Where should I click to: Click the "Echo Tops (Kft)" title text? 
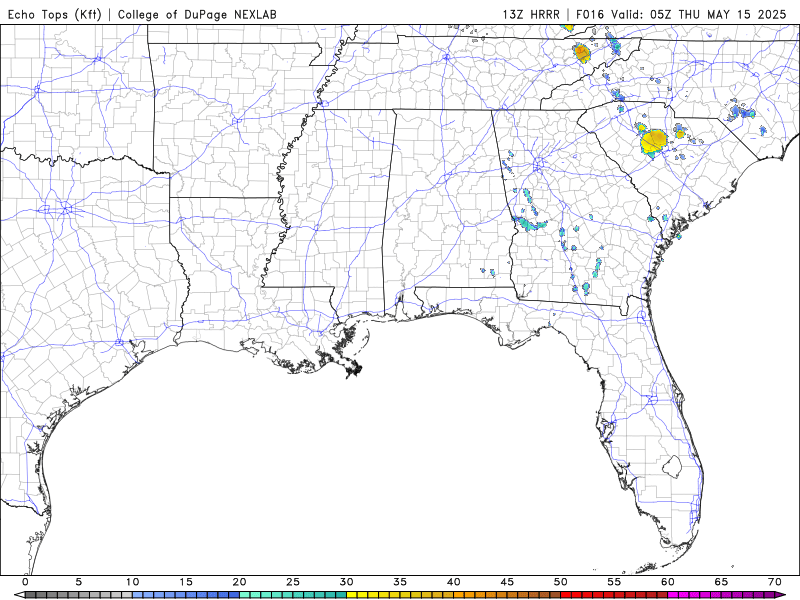pos(55,14)
